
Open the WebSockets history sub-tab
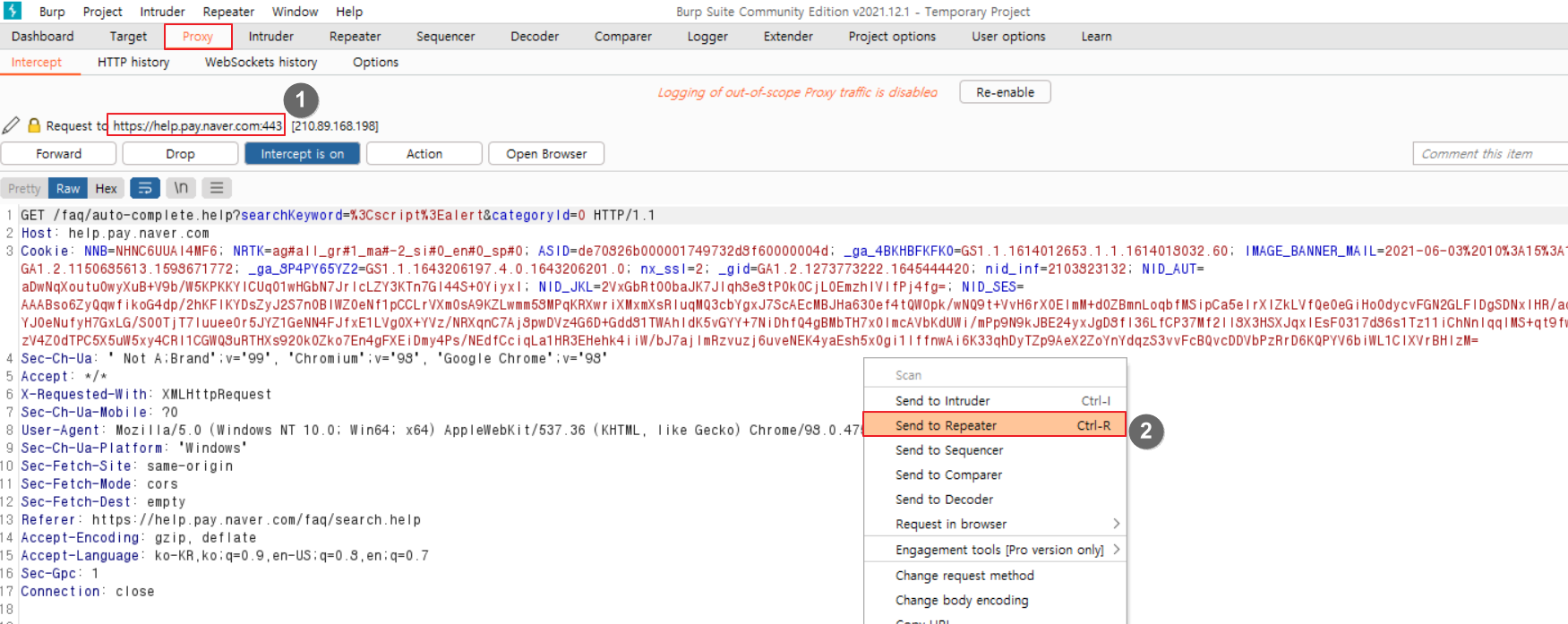[x=261, y=63]
